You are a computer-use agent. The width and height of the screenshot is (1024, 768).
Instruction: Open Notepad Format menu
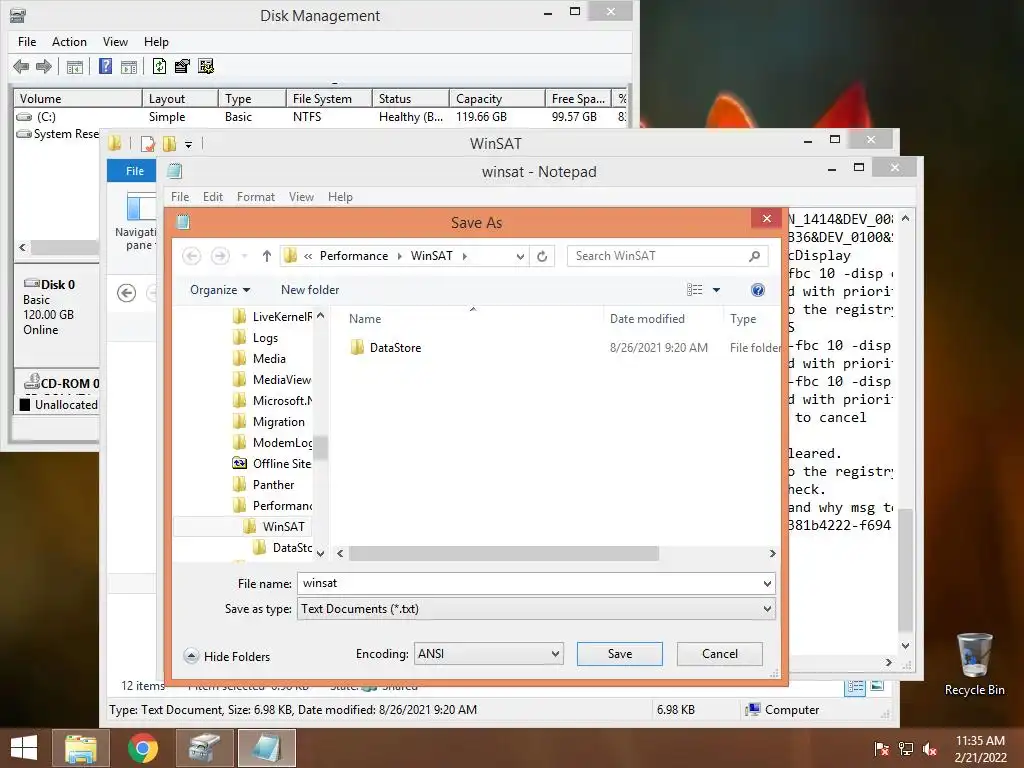255,197
